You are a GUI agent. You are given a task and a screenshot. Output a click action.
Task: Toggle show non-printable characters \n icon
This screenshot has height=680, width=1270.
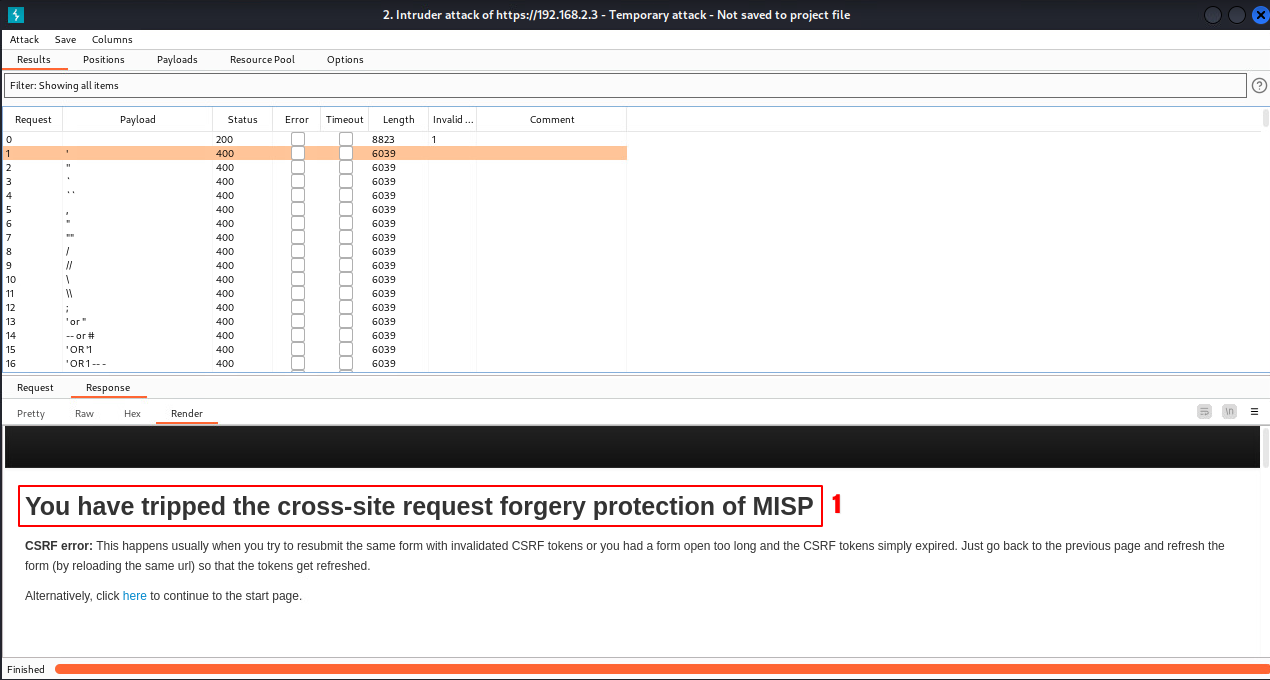[x=1229, y=412]
